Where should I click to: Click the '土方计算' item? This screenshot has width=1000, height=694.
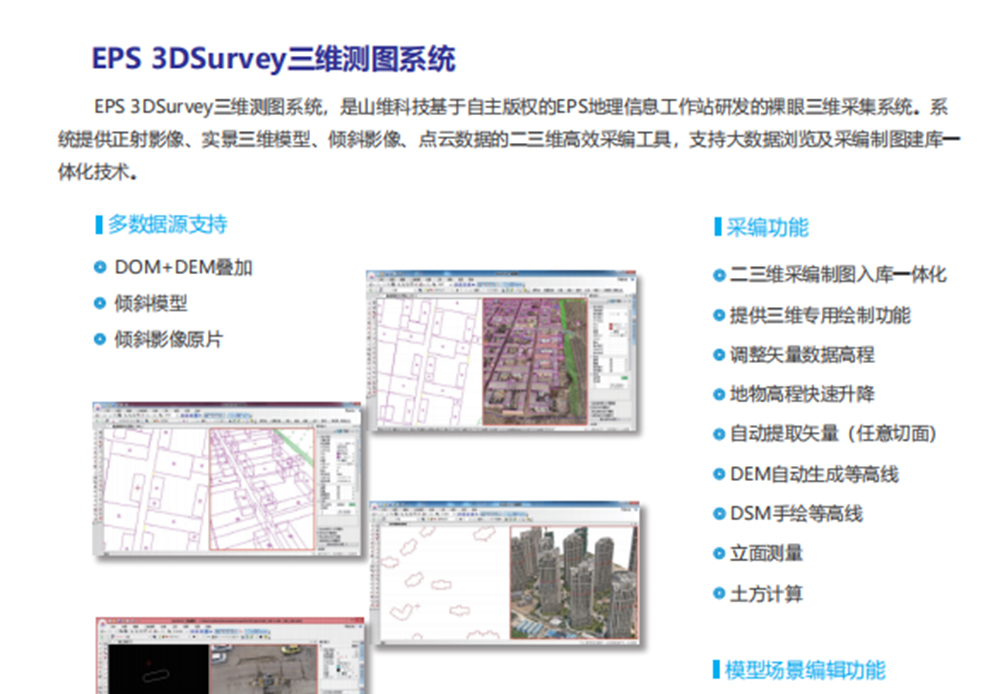pos(766,594)
